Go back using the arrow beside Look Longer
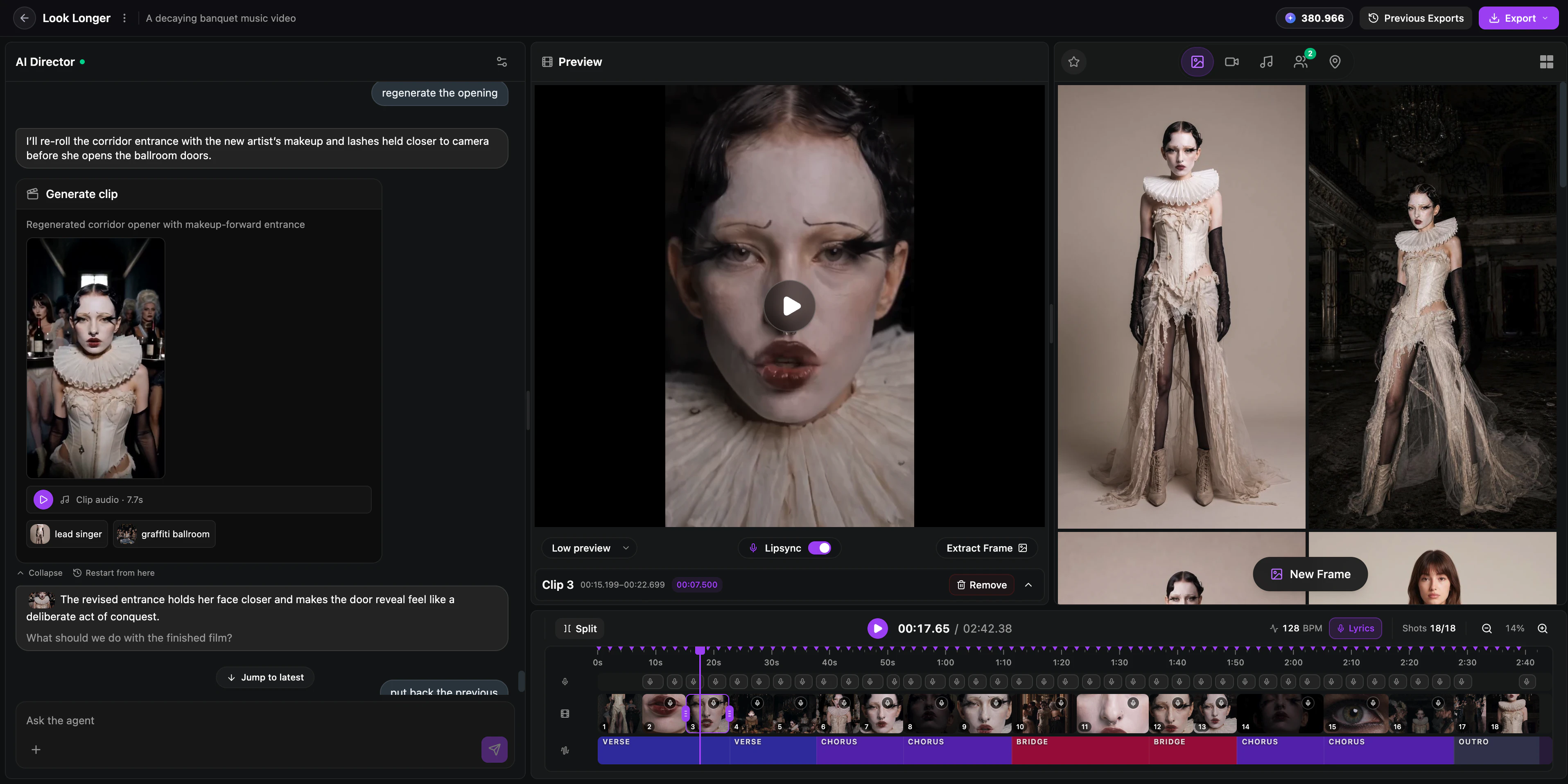Viewport: 1568px width, 784px height. coord(24,18)
